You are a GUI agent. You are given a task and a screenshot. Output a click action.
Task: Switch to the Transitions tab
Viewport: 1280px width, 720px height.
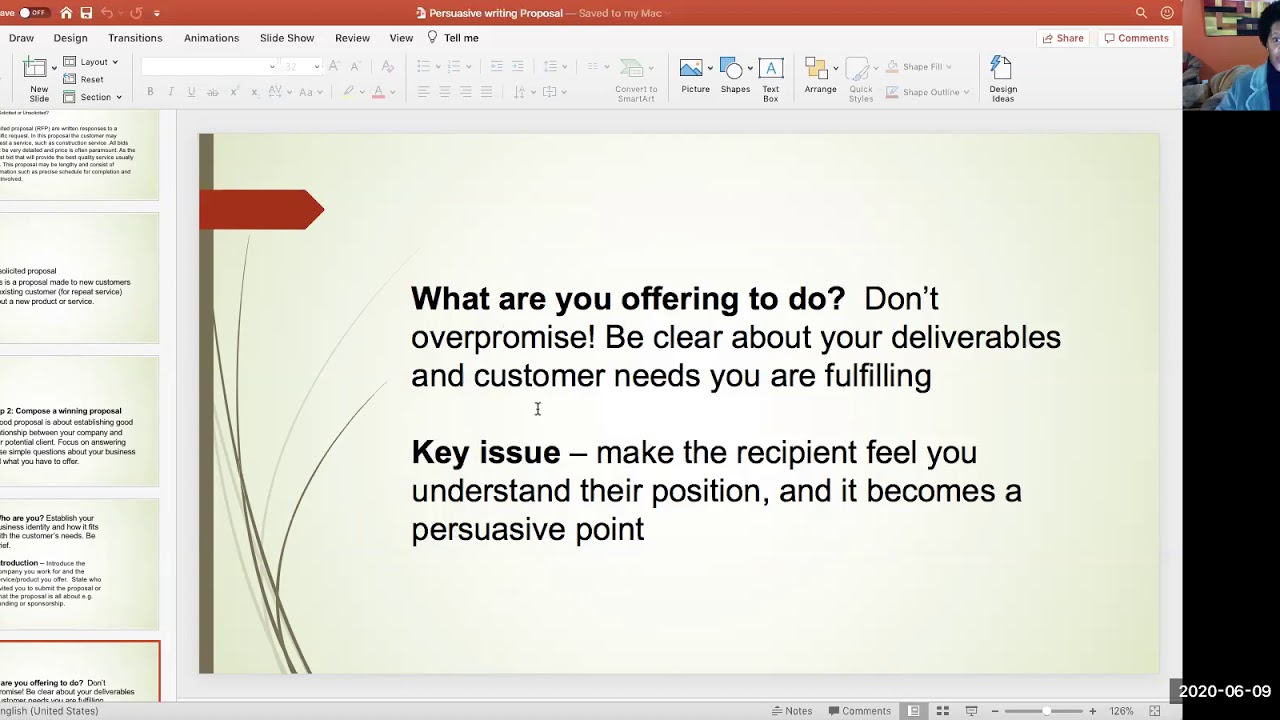coord(135,38)
